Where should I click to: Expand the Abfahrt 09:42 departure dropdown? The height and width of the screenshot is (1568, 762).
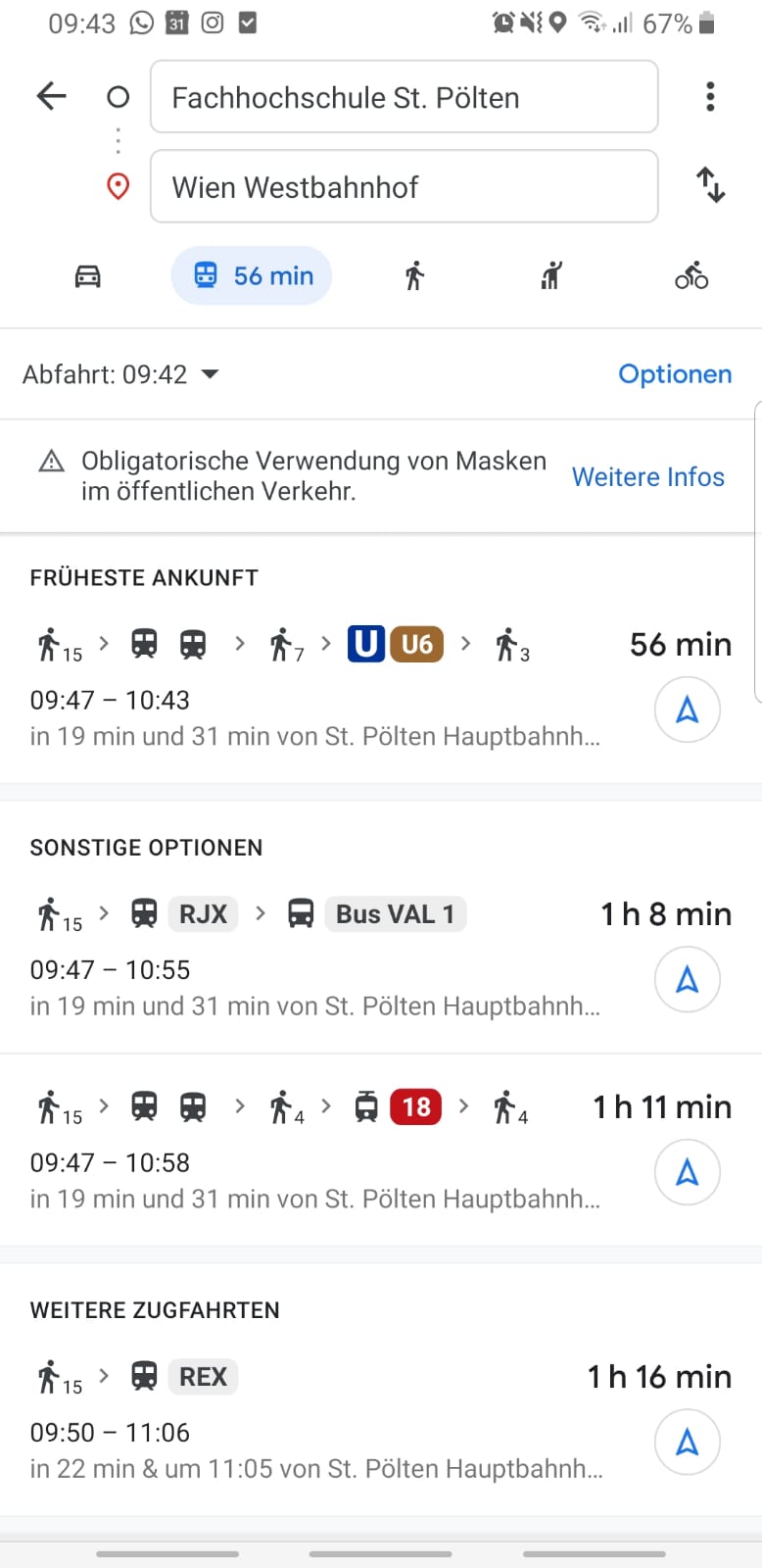120,374
